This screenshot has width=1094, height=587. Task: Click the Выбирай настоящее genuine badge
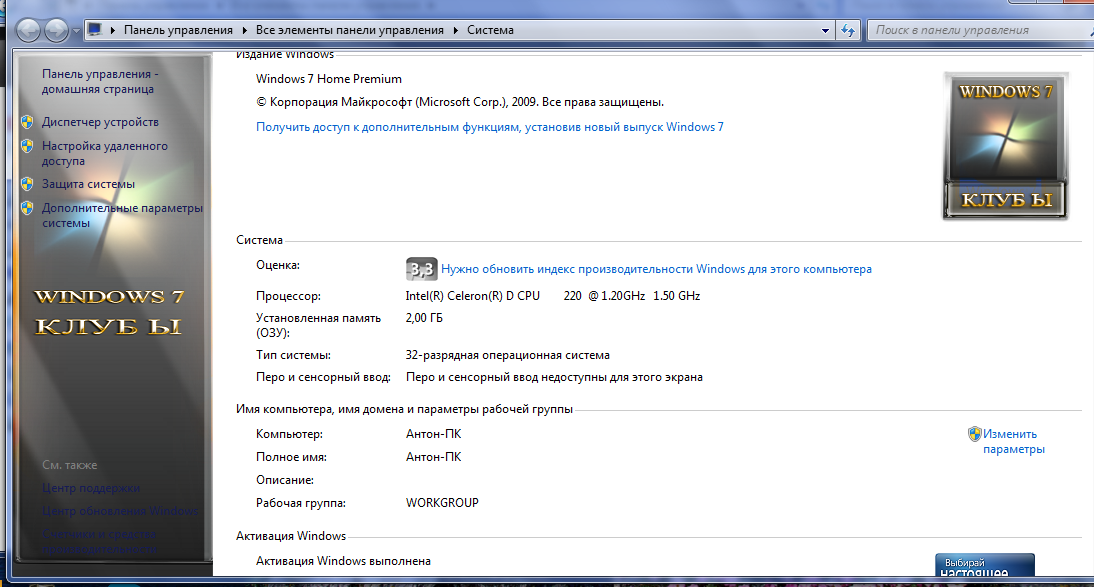(984, 565)
